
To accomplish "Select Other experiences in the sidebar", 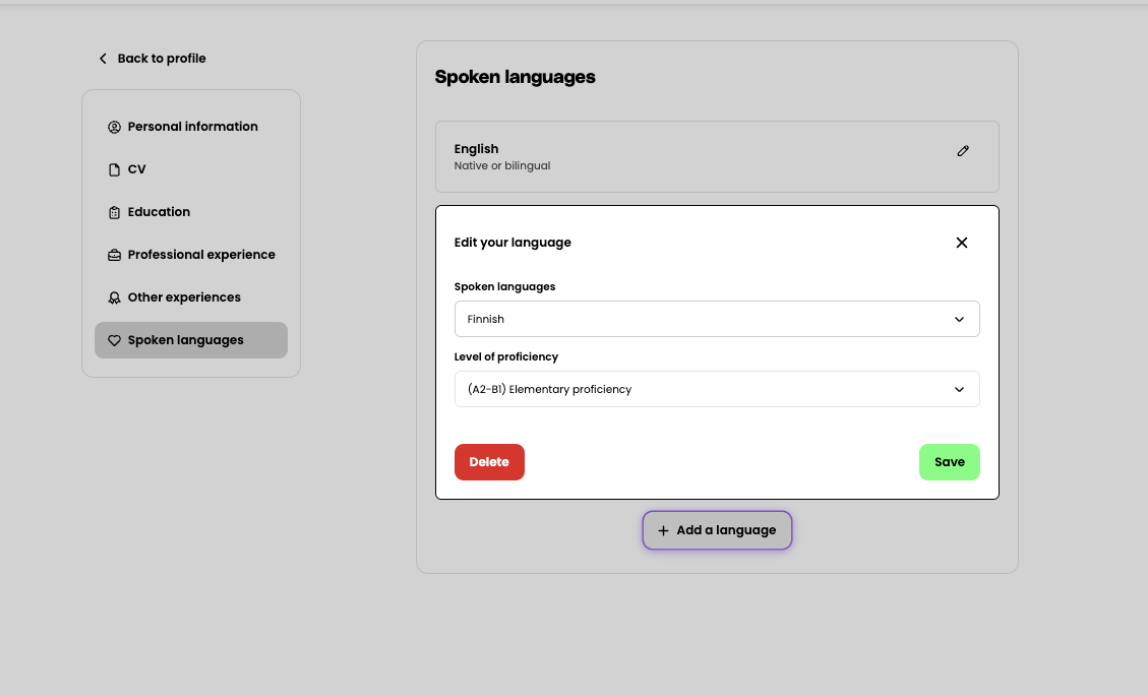I will 184,298.
